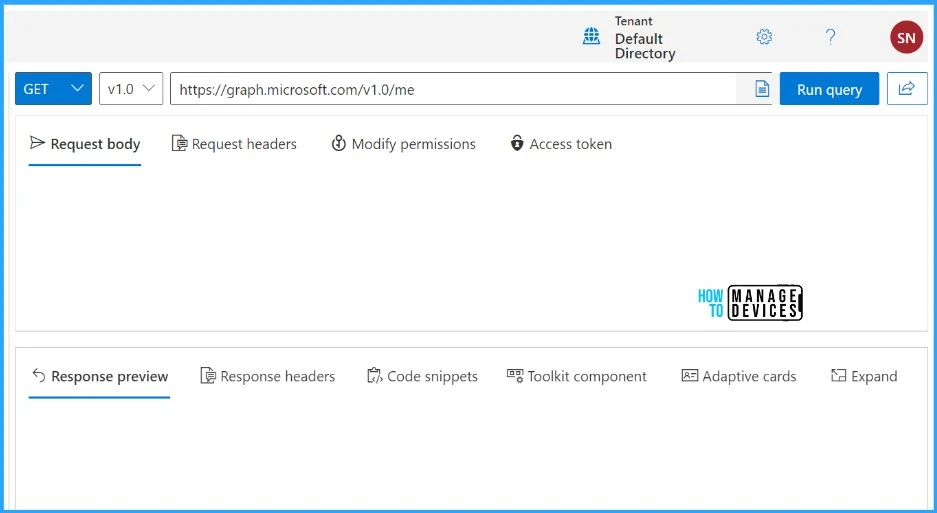Click the graph.microsoft.com query URL field
937x513 pixels.
click(x=453, y=88)
